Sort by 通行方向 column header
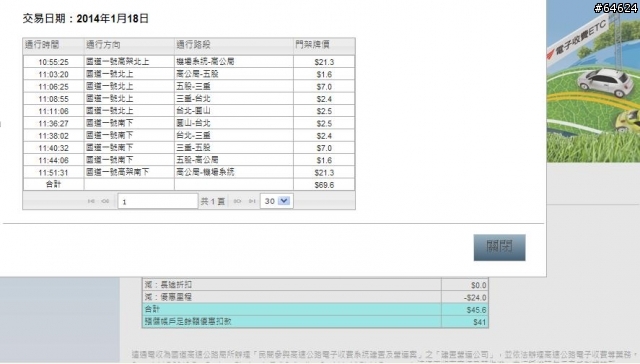640x364 pixels. (129, 45)
